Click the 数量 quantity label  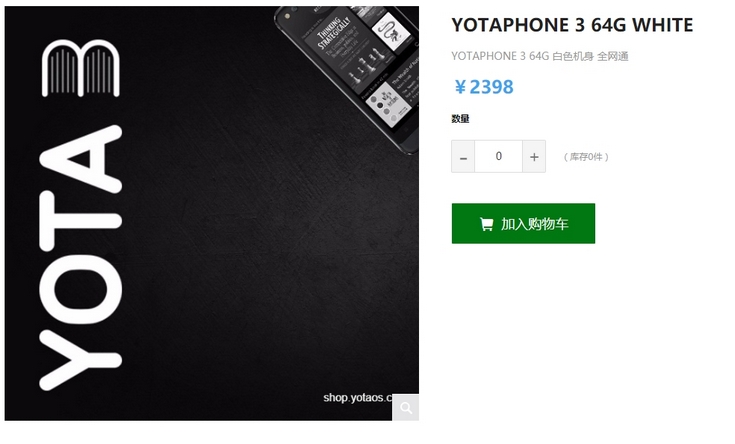(460, 119)
